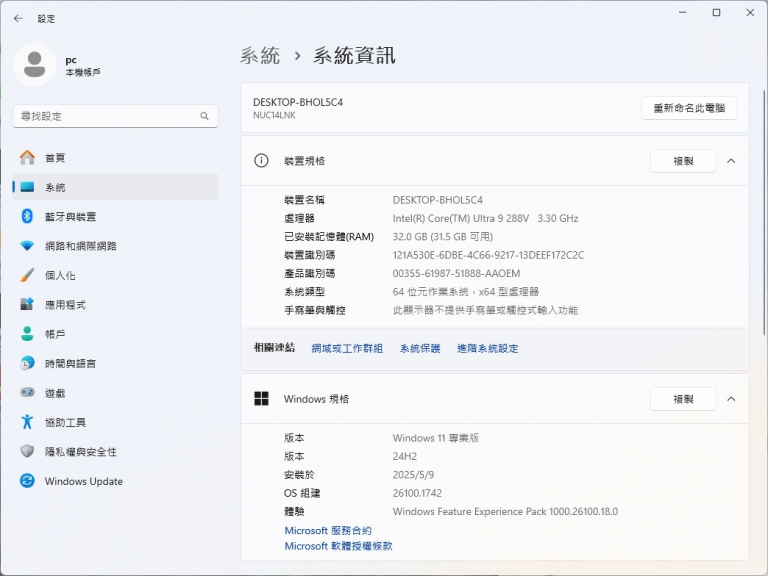Image resolution: width=768 pixels, height=576 pixels.
Task: Click the back arrow icon
Action: (x=18, y=19)
